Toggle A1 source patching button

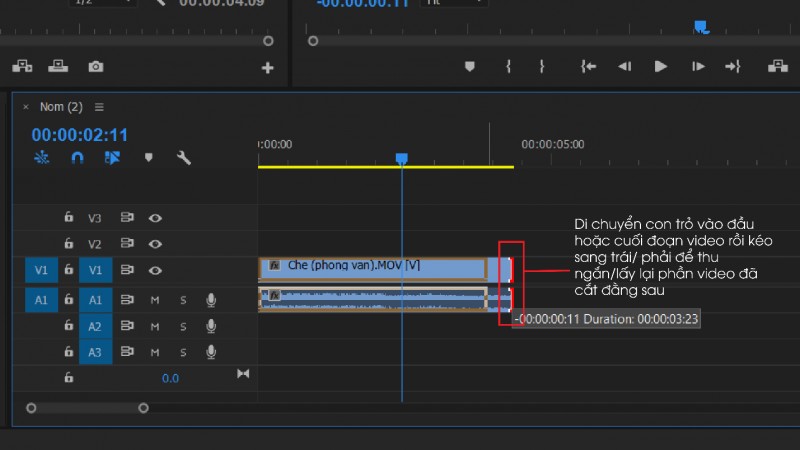[41, 300]
